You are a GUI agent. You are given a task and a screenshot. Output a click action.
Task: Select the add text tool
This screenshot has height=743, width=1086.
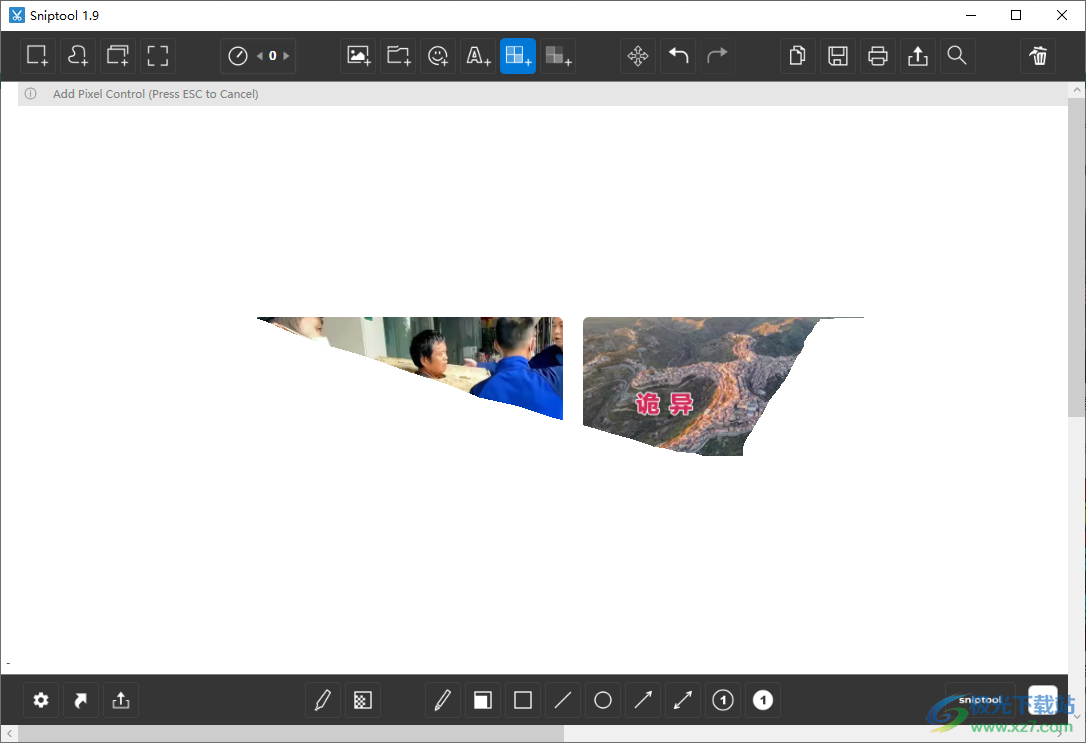(x=477, y=55)
